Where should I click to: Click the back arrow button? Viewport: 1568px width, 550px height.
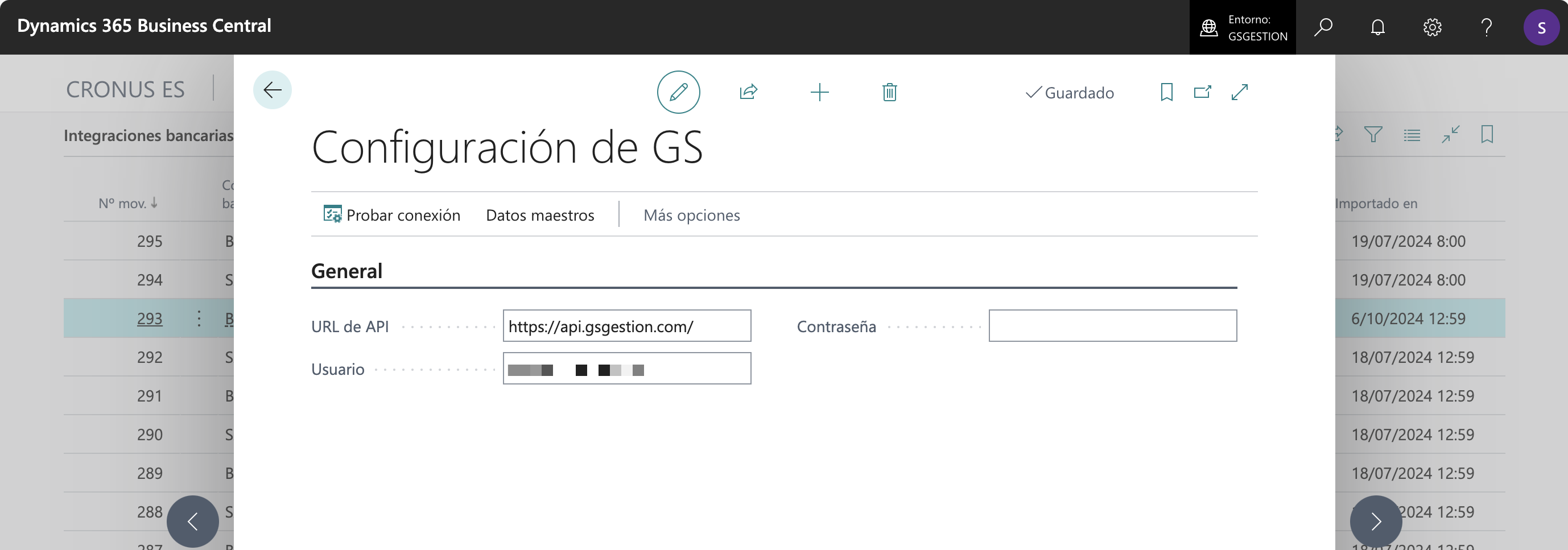(272, 90)
